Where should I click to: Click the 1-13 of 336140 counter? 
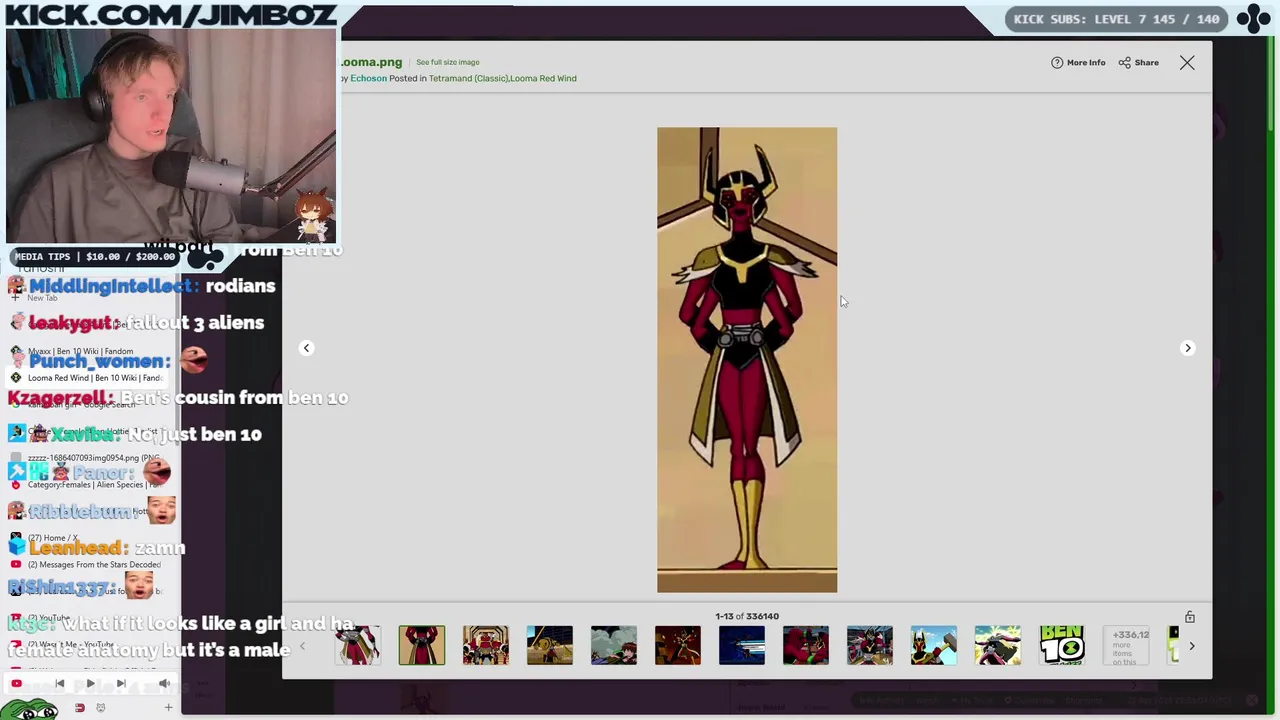point(747,616)
